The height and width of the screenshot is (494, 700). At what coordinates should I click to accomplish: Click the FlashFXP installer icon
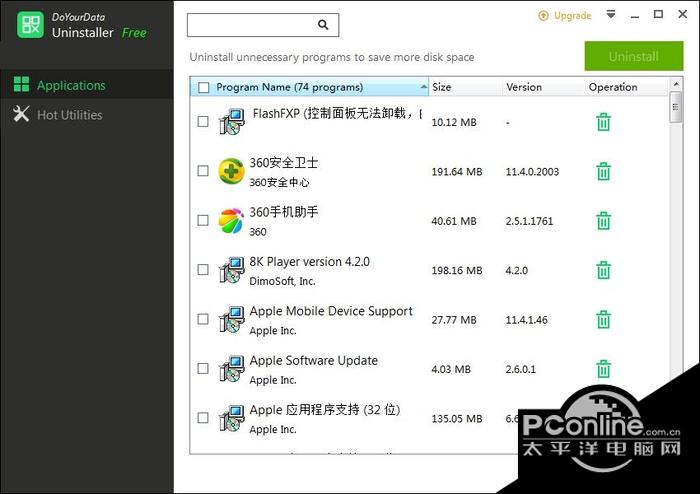pos(232,121)
